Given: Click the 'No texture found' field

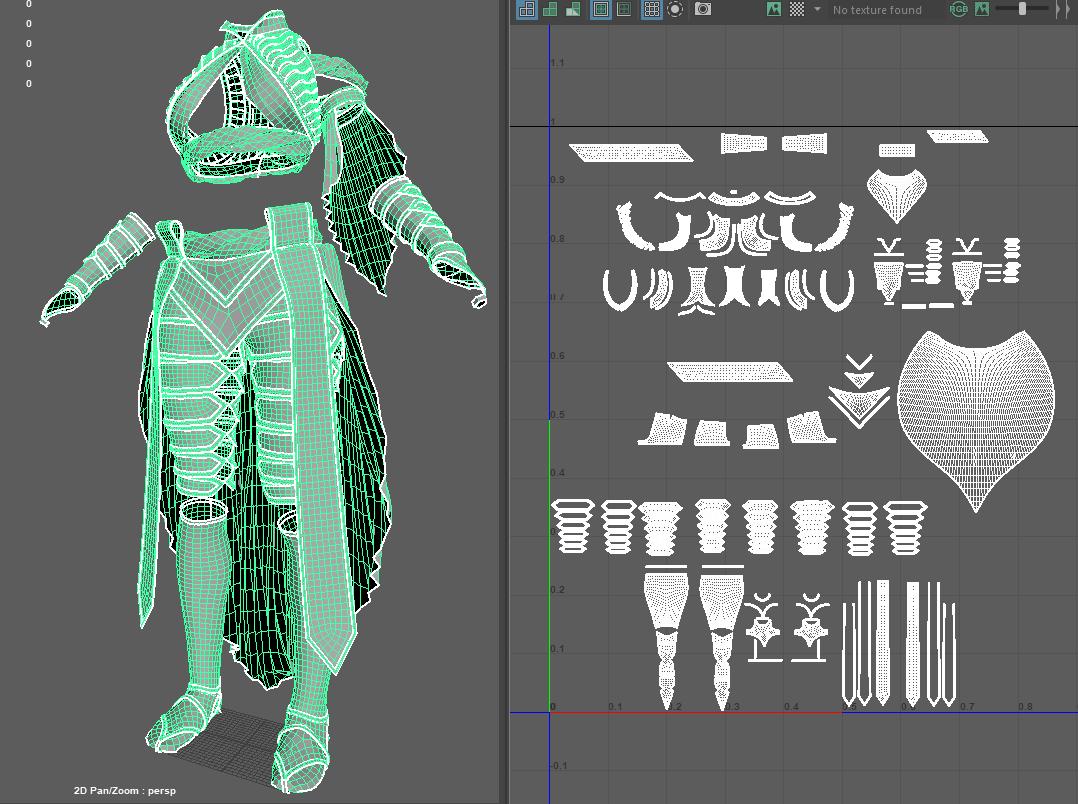Looking at the screenshot, I should pyautogui.click(x=877, y=10).
